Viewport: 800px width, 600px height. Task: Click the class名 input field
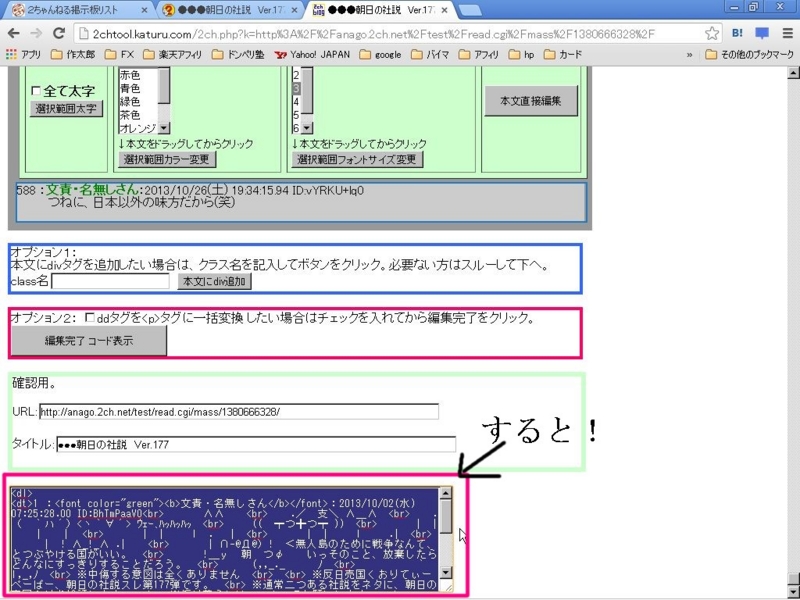click(110, 281)
